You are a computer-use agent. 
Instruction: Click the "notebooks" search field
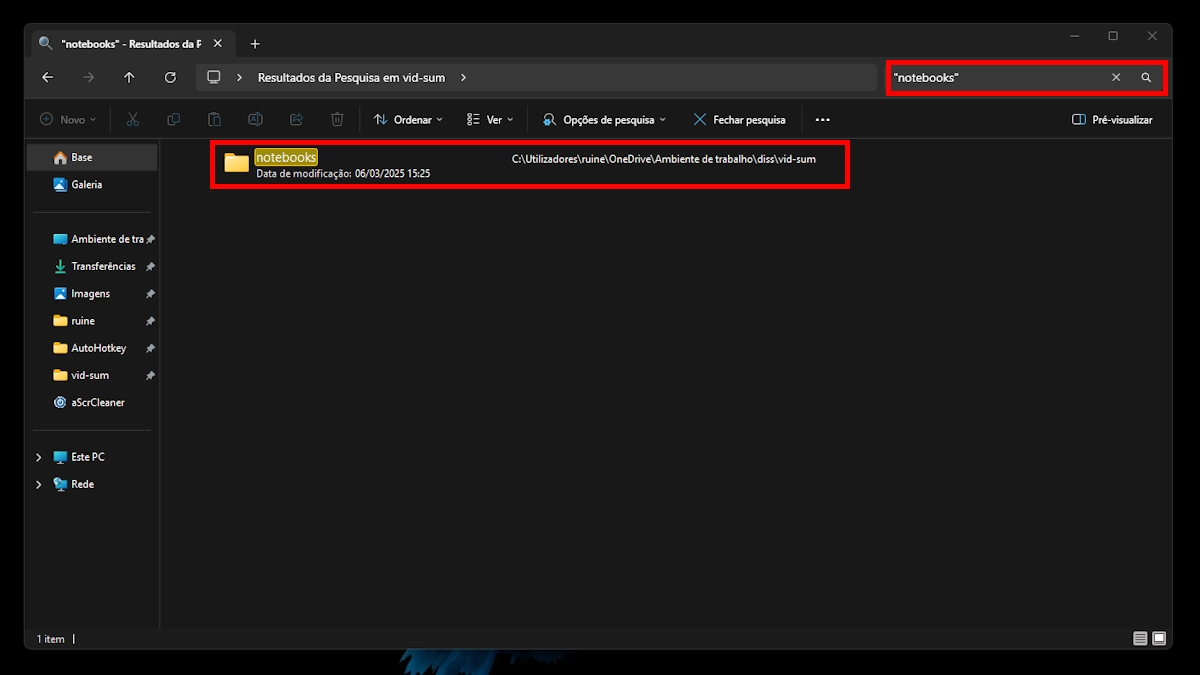point(995,78)
